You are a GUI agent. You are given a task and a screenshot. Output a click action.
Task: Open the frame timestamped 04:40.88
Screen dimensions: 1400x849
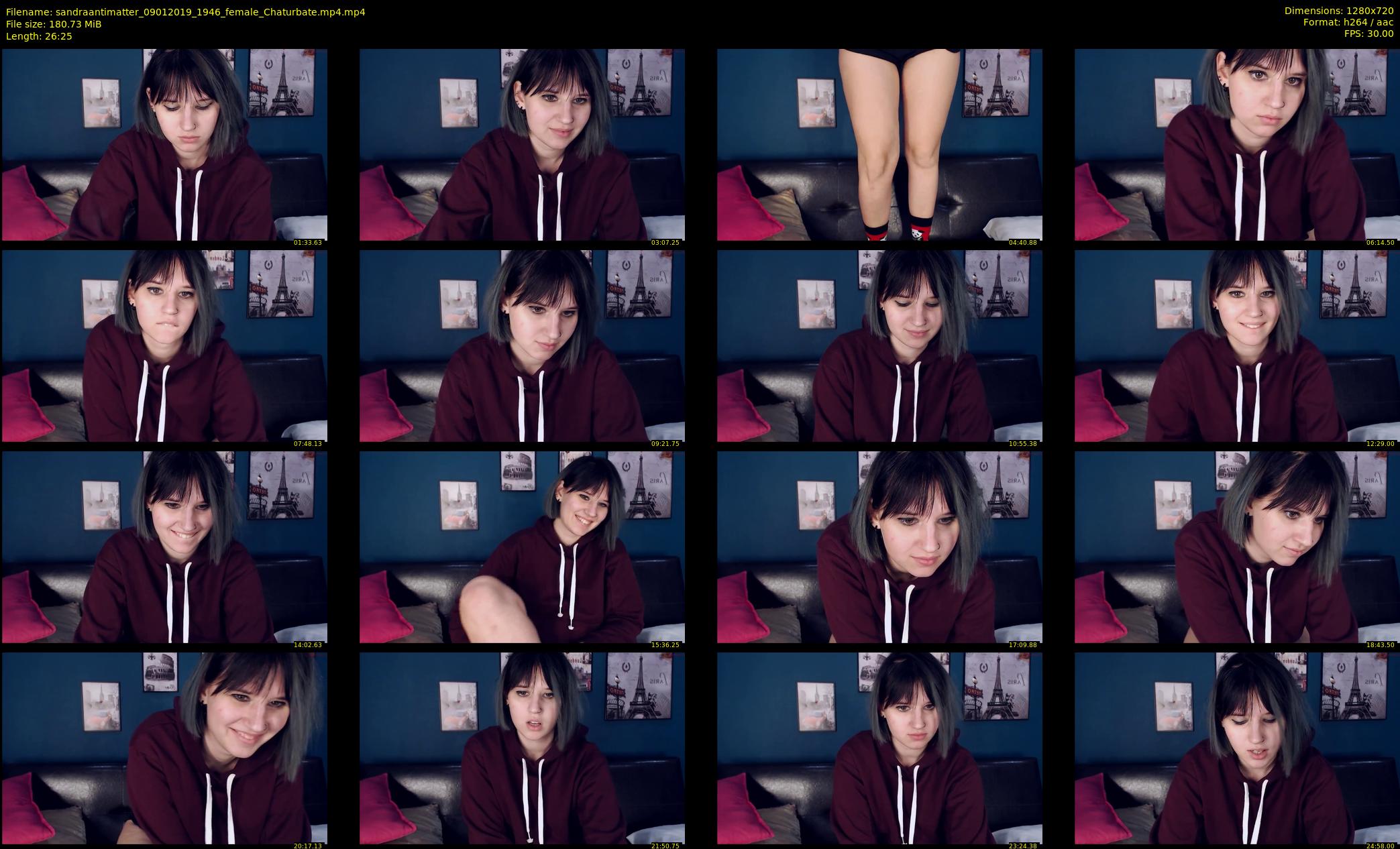(x=879, y=144)
